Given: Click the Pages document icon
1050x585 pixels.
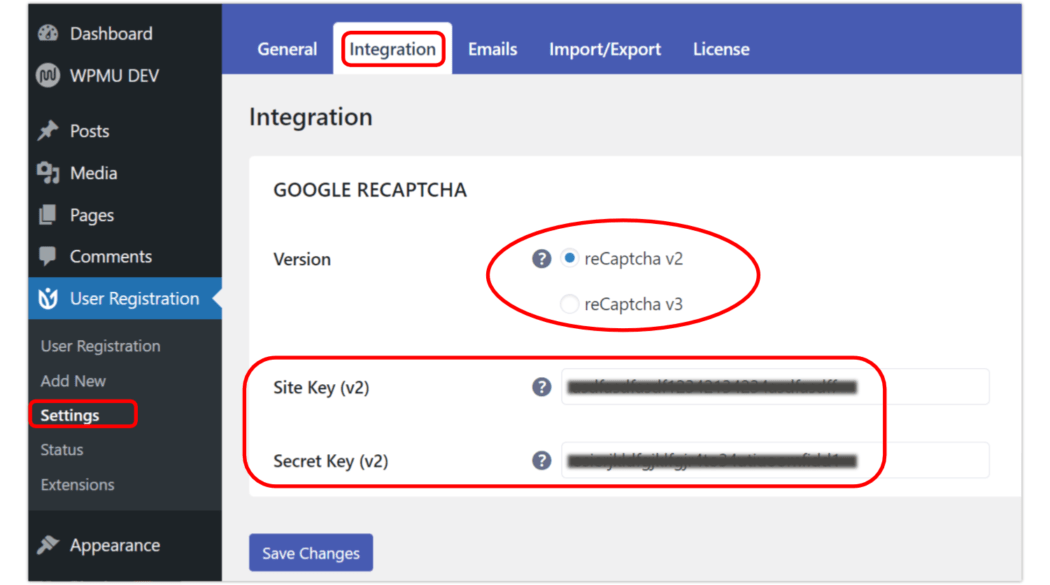Looking at the screenshot, I should click(x=48, y=214).
